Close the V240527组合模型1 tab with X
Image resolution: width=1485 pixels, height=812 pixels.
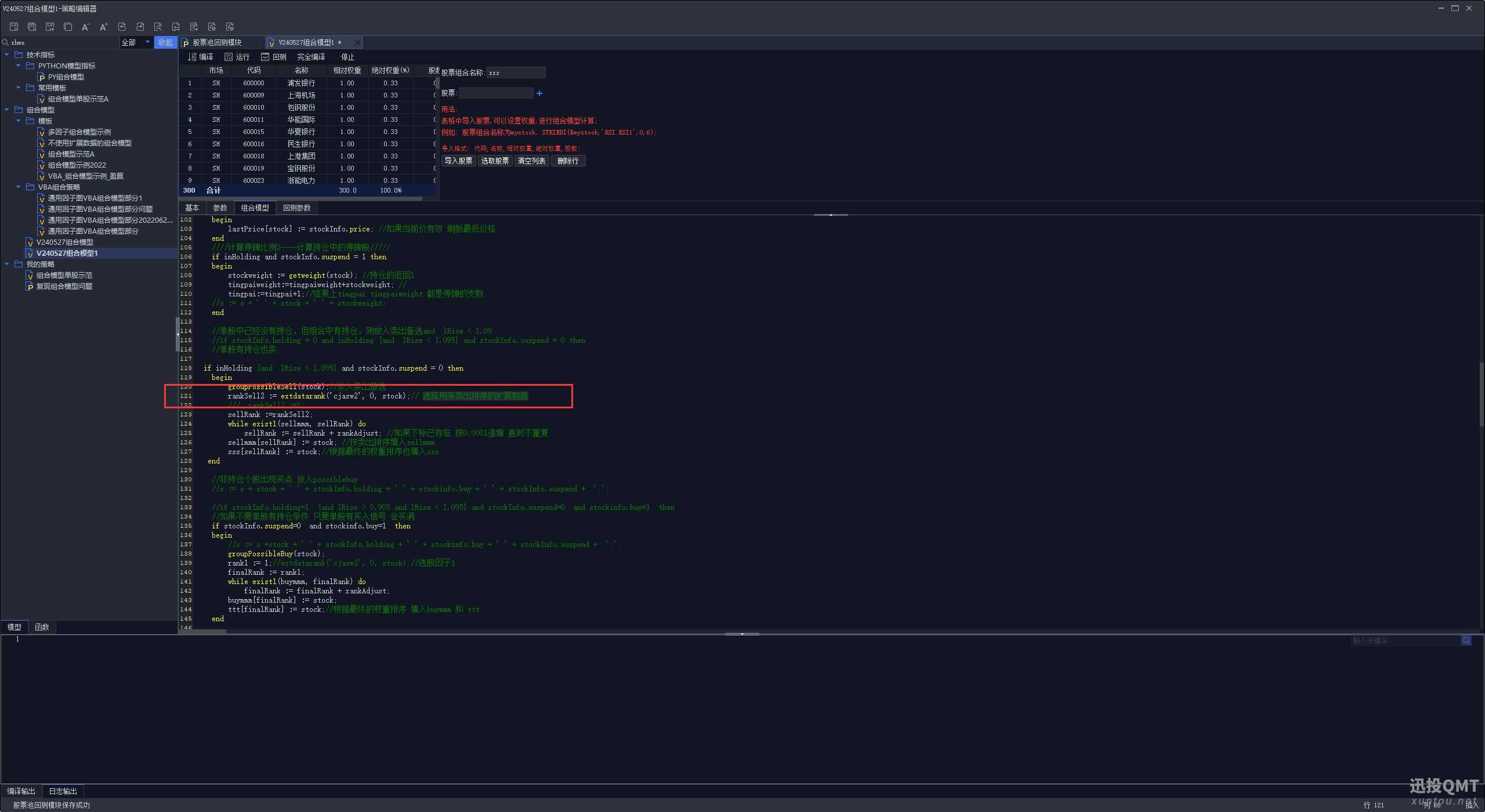coord(357,42)
